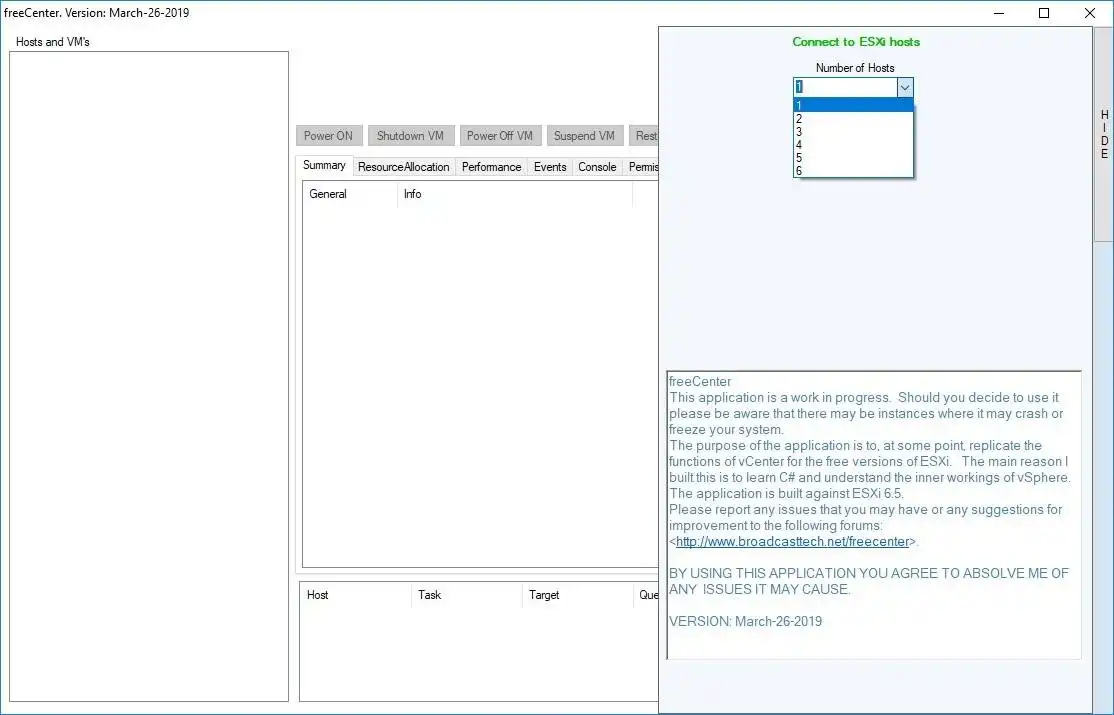Click the Suspend VM button
This screenshot has height=715, width=1114.
pos(585,136)
